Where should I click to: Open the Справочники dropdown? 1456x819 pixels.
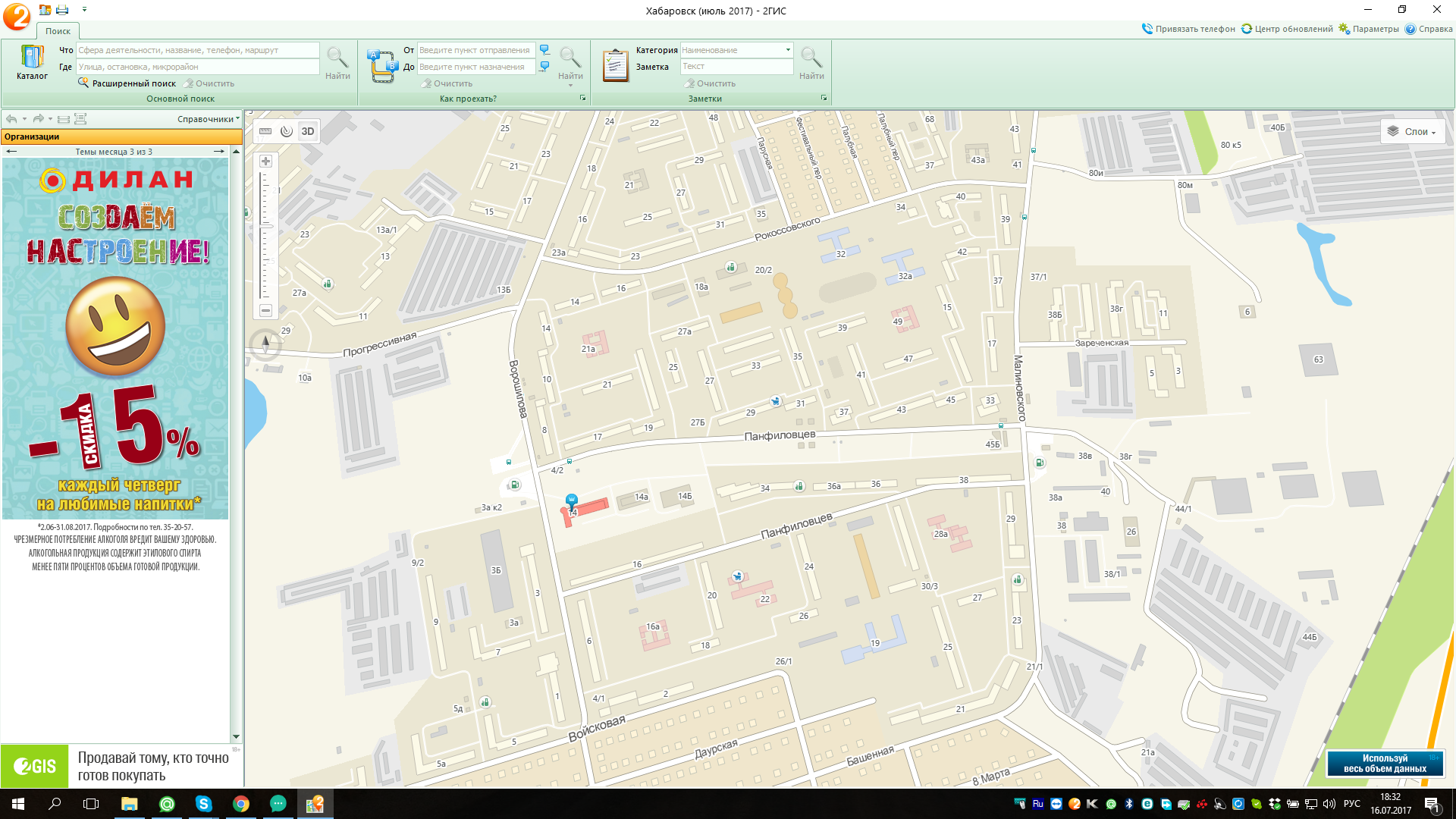[x=208, y=119]
